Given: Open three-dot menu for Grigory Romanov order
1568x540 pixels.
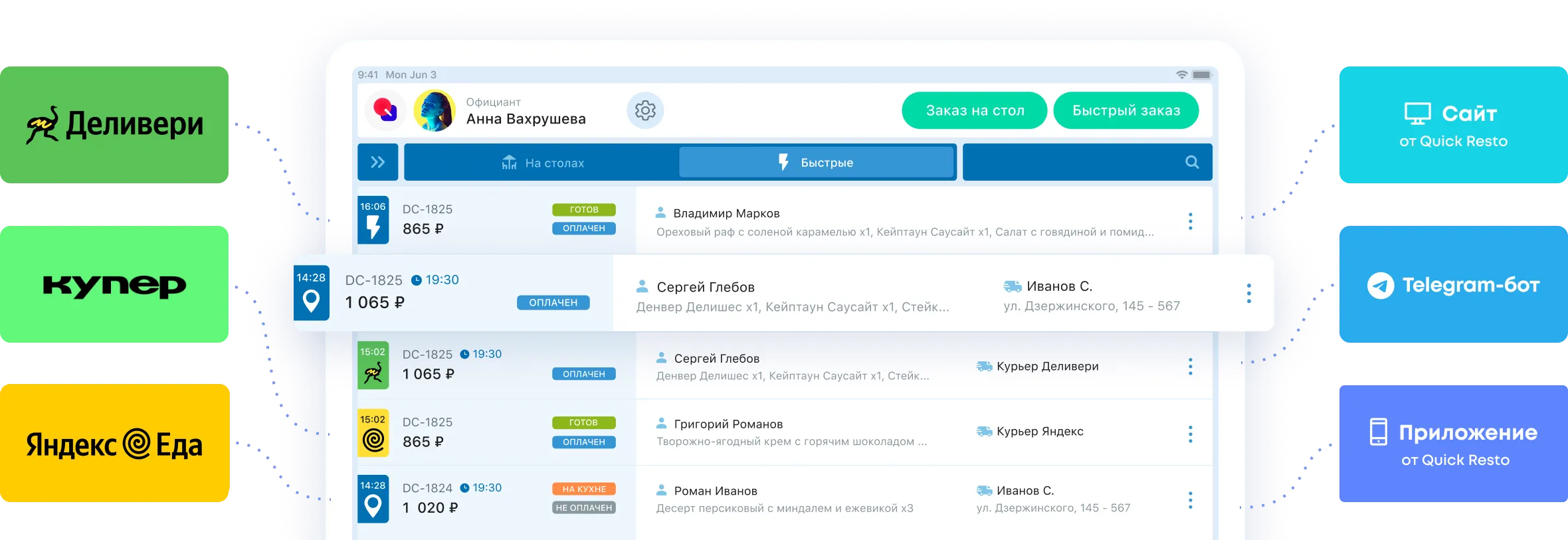Looking at the screenshot, I should coord(1190,434).
